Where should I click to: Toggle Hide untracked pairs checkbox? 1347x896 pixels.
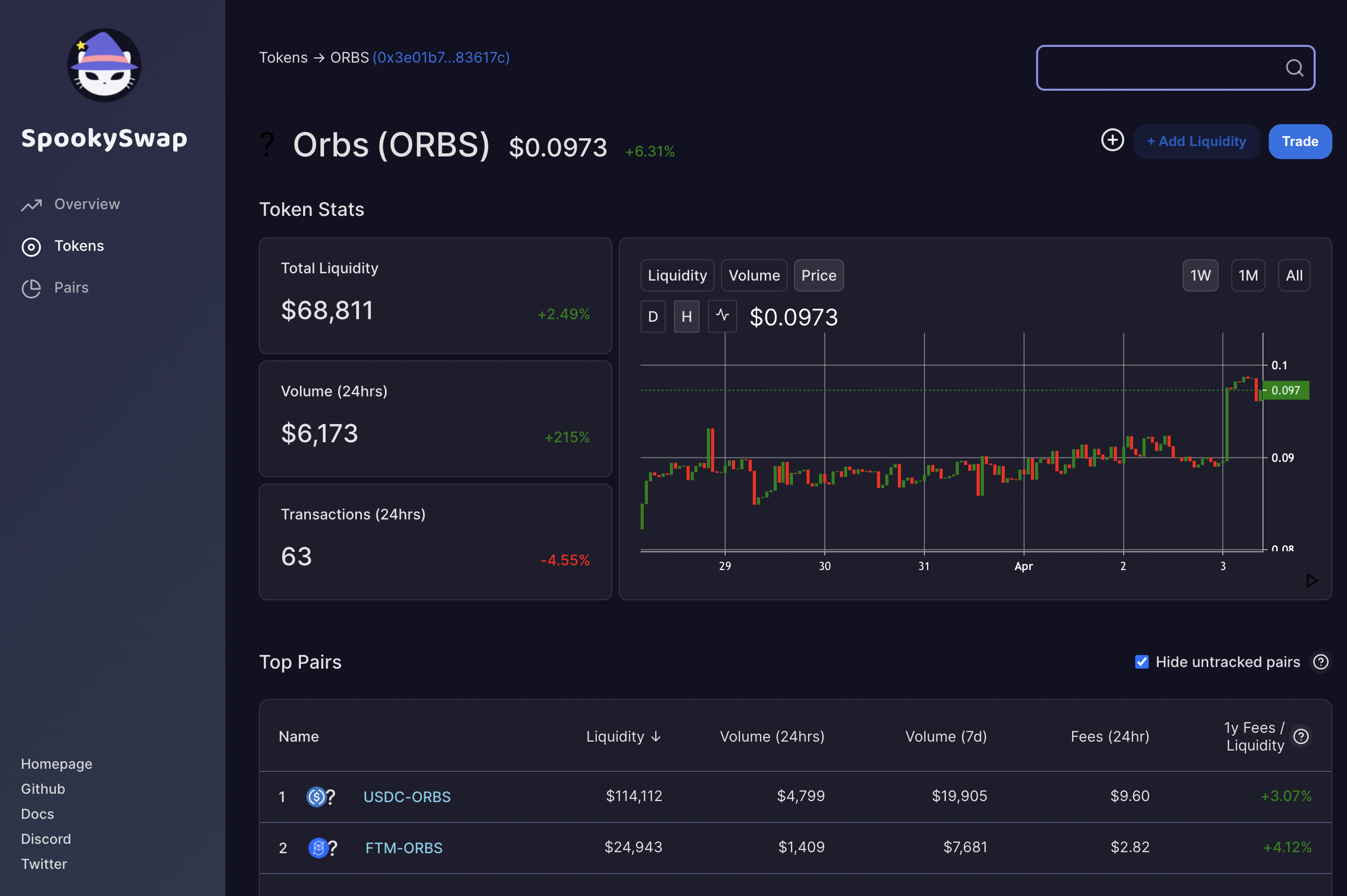pyautogui.click(x=1141, y=662)
